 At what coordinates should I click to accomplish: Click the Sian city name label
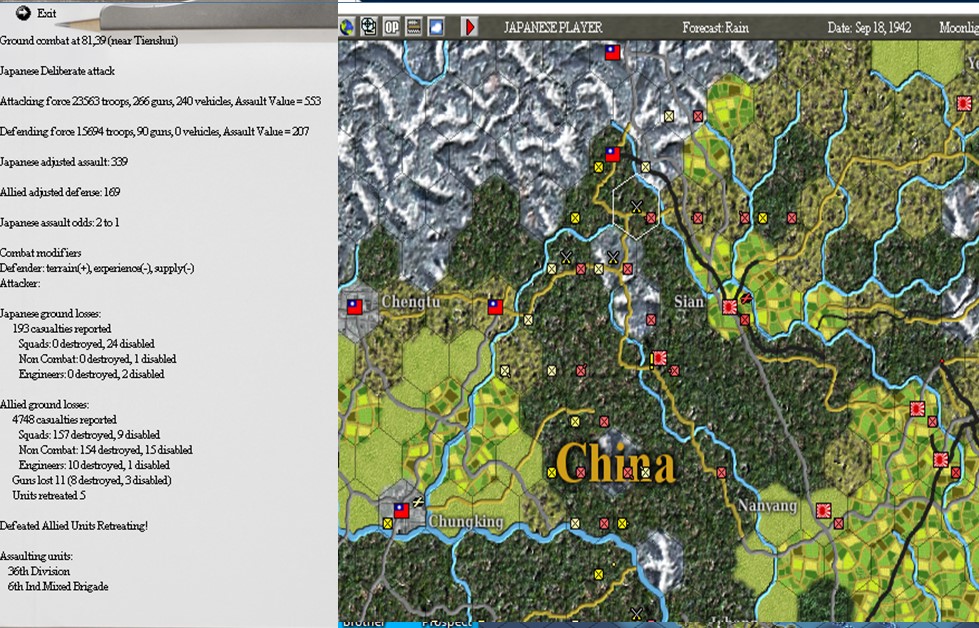(689, 302)
